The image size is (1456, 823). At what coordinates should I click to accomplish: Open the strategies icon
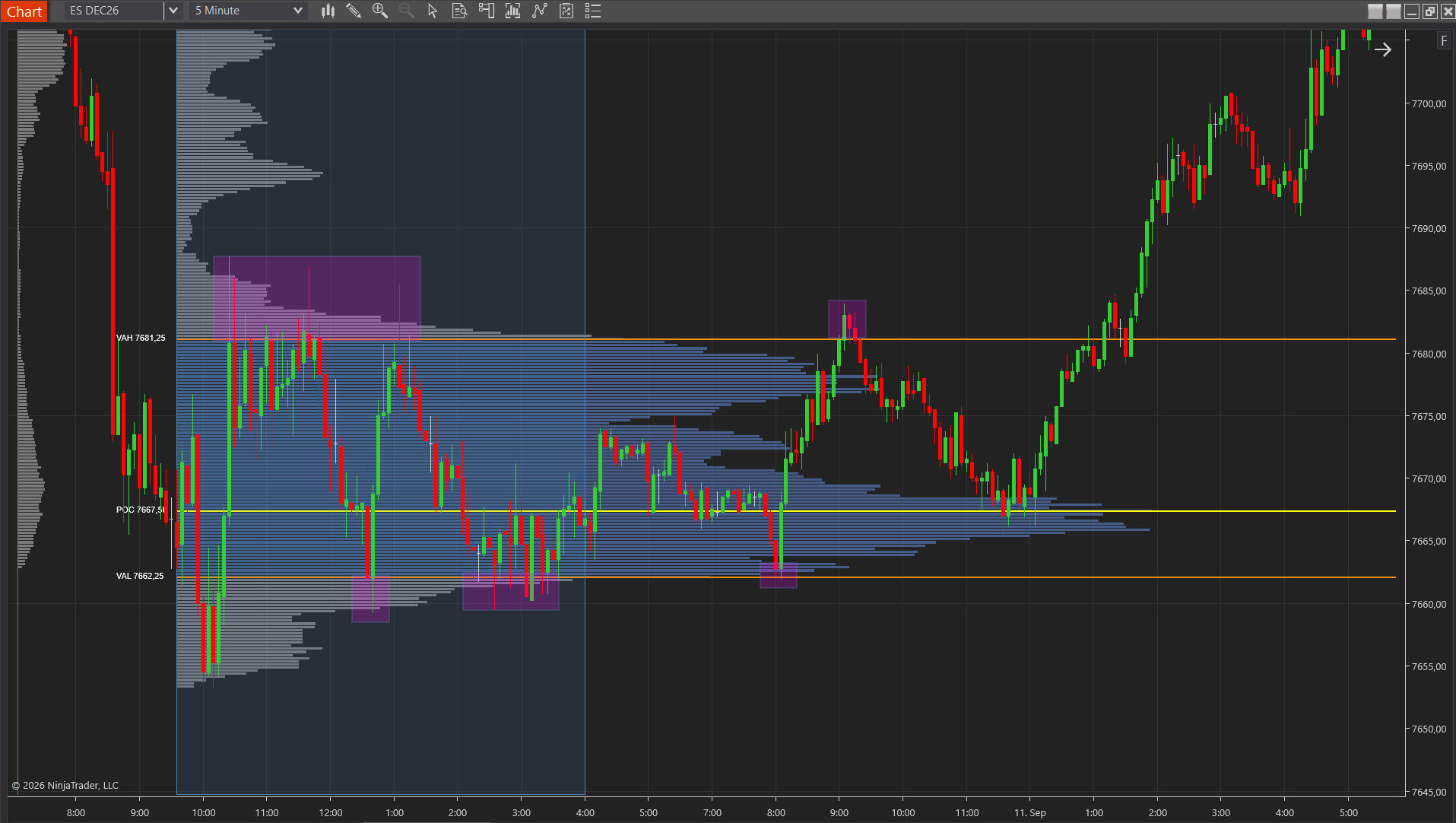pos(540,11)
